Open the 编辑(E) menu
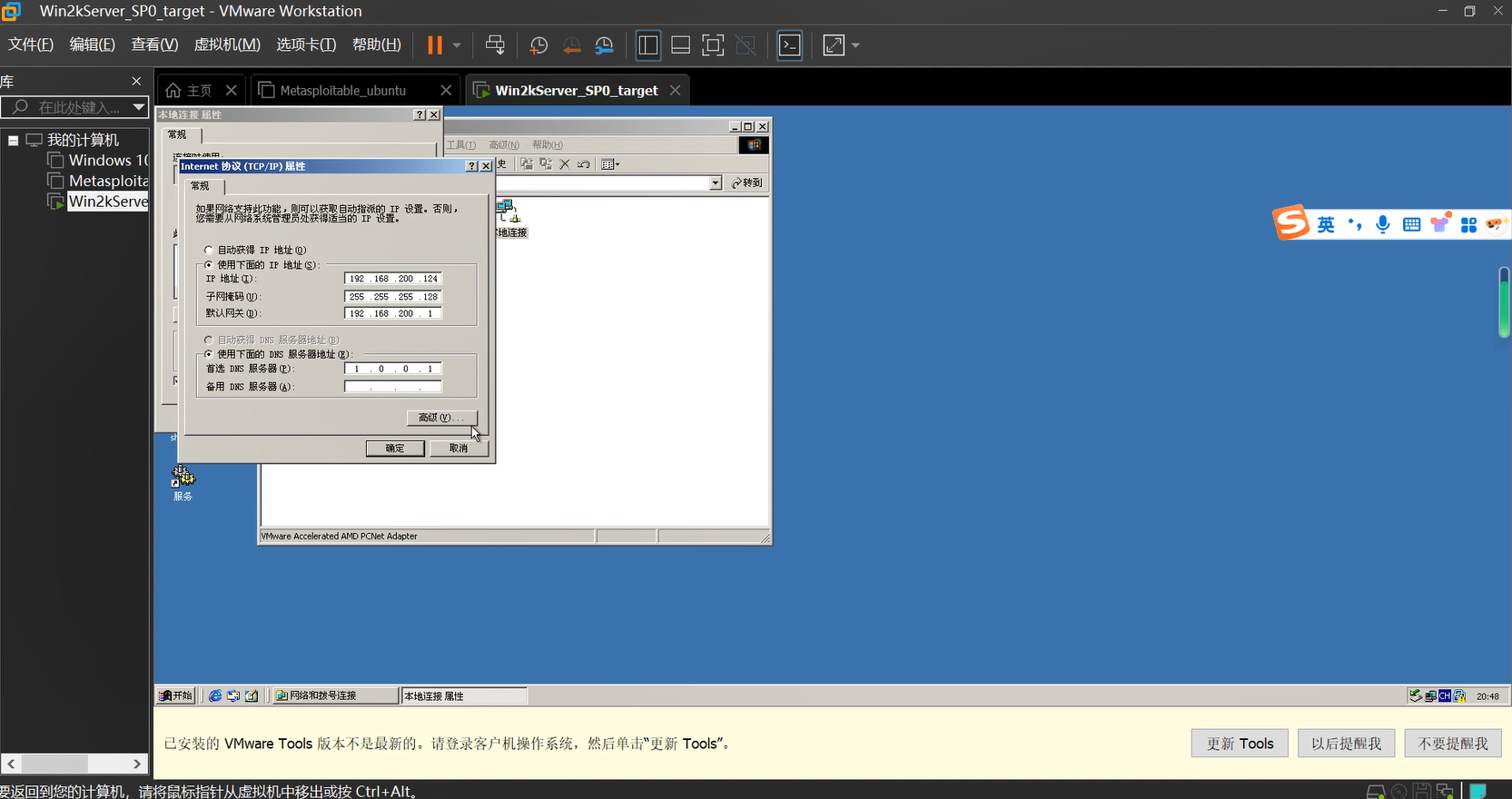Screen dimensions: 1512x799 [93, 44]
